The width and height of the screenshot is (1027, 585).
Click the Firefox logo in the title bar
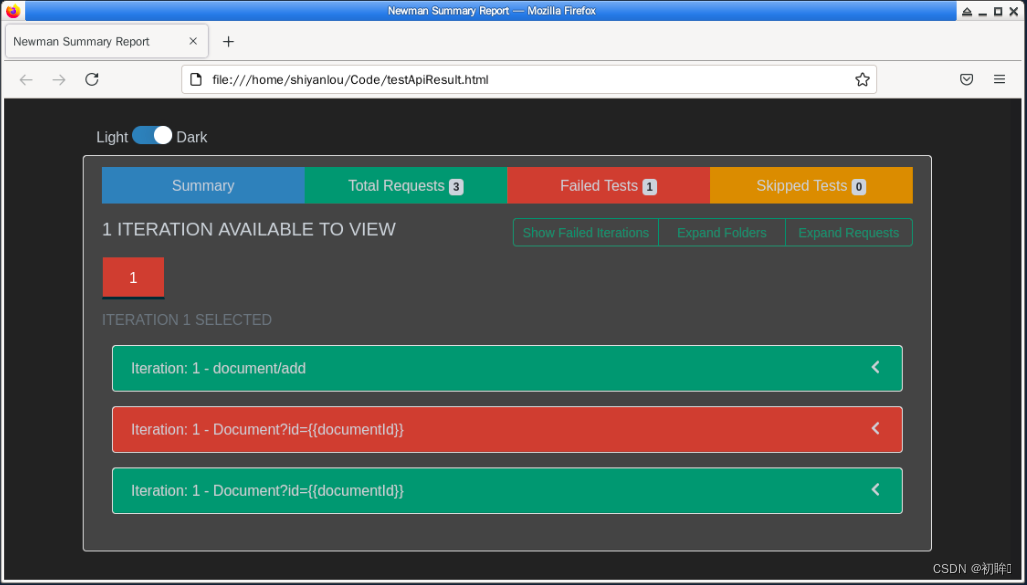(x=13, y=10)
